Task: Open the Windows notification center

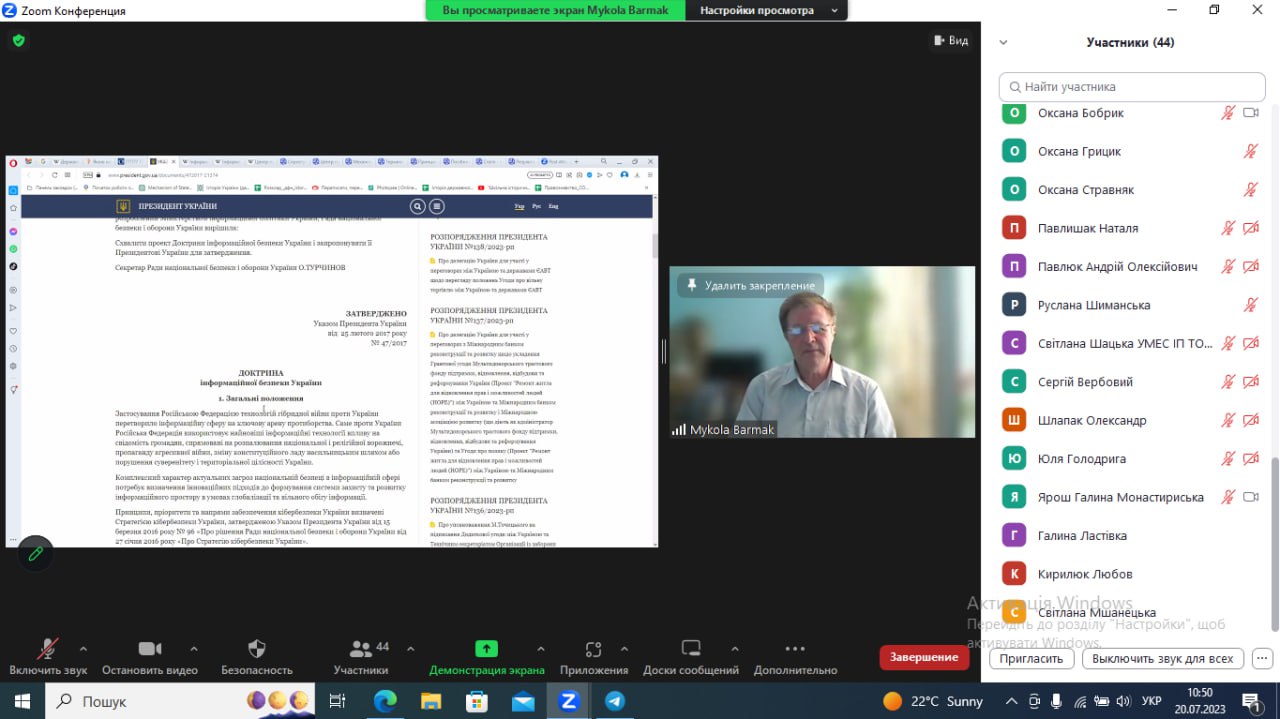Action: pos(1250,701)
